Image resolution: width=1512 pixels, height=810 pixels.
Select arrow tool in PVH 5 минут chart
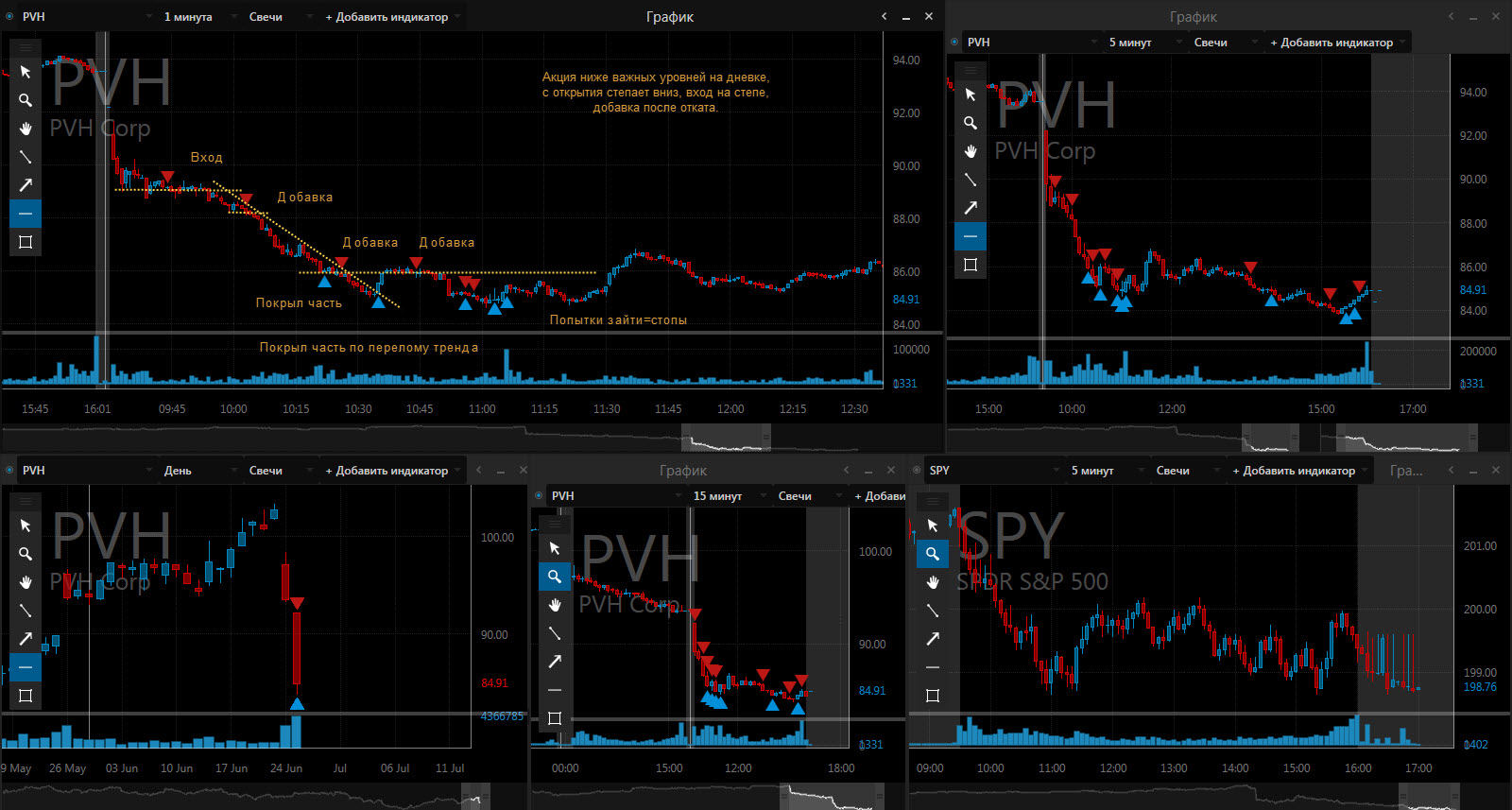971,208
